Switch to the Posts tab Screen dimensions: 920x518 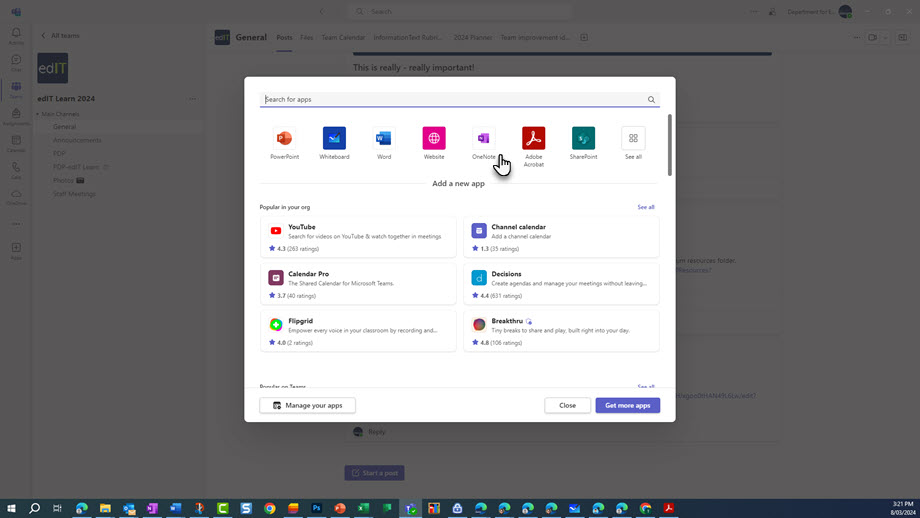point(284,38)
